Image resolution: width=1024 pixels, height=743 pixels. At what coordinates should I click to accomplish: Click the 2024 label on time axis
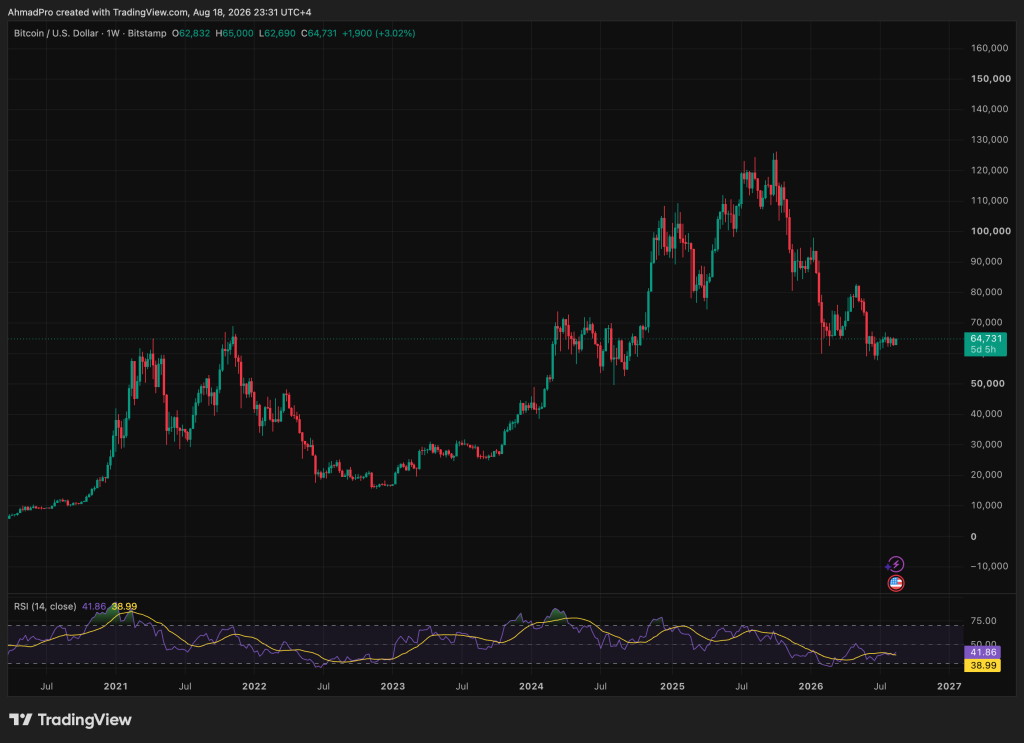pos(531,686)
